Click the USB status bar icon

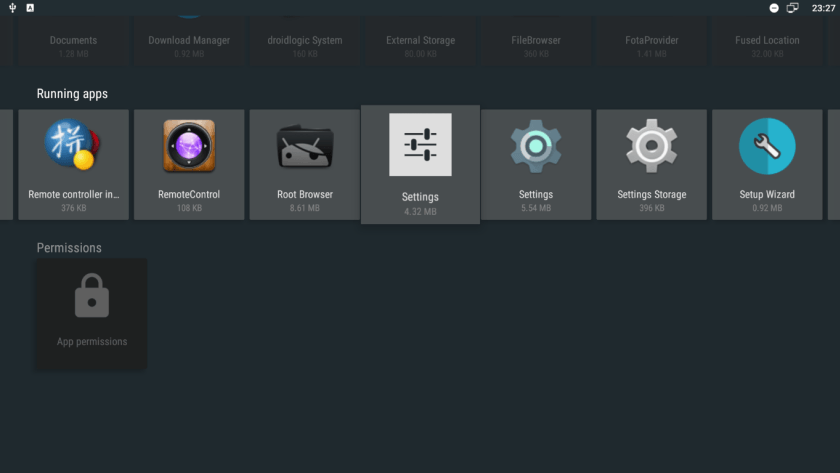click(12, 7)
